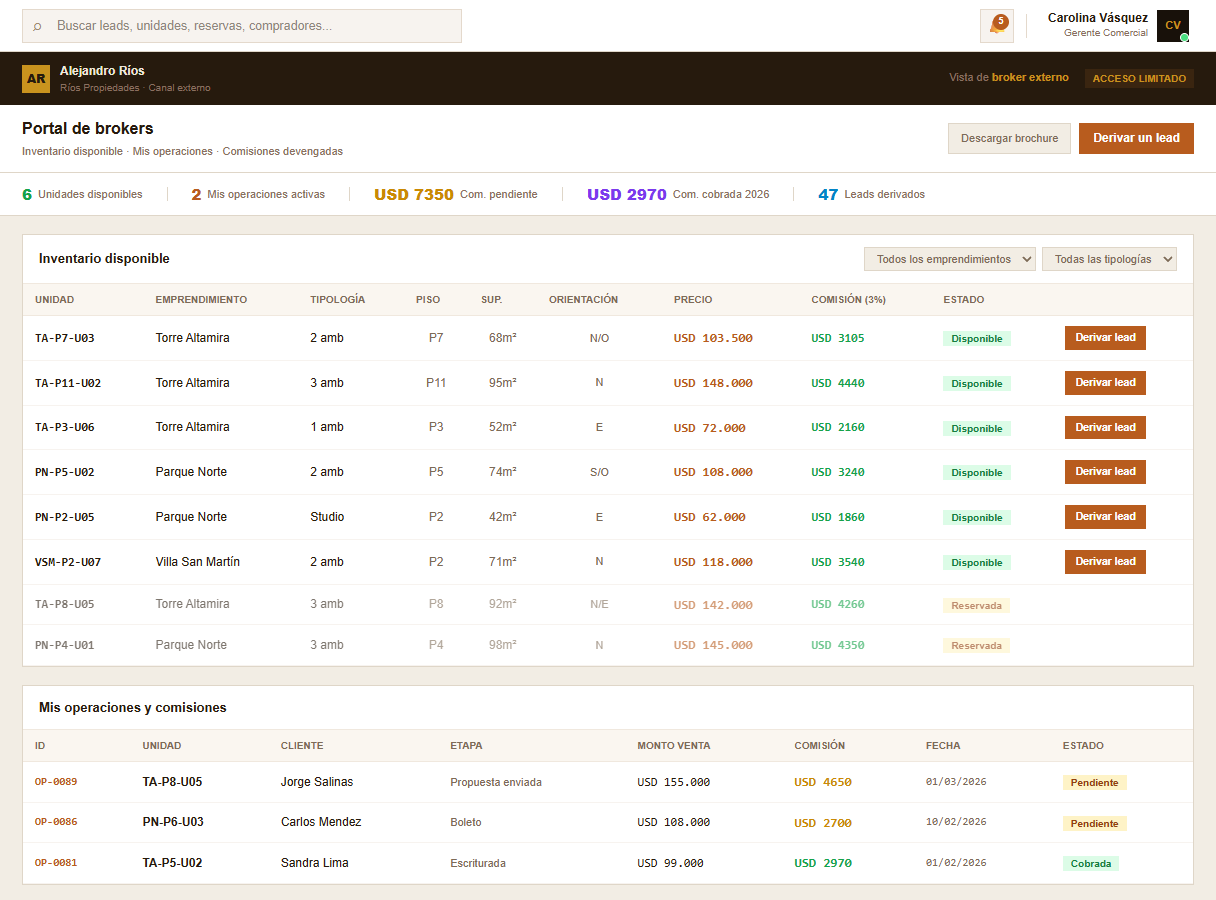The width and height of the screenshot is (1216, 900).
Task: Open the notifications bell icon
Action: [x=996, y=26]
